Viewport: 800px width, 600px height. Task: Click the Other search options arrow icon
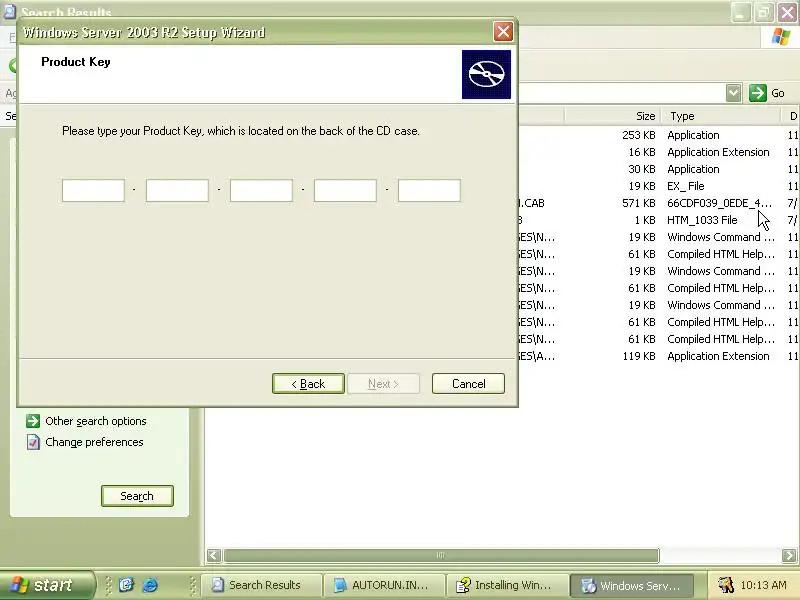[33, 421]
